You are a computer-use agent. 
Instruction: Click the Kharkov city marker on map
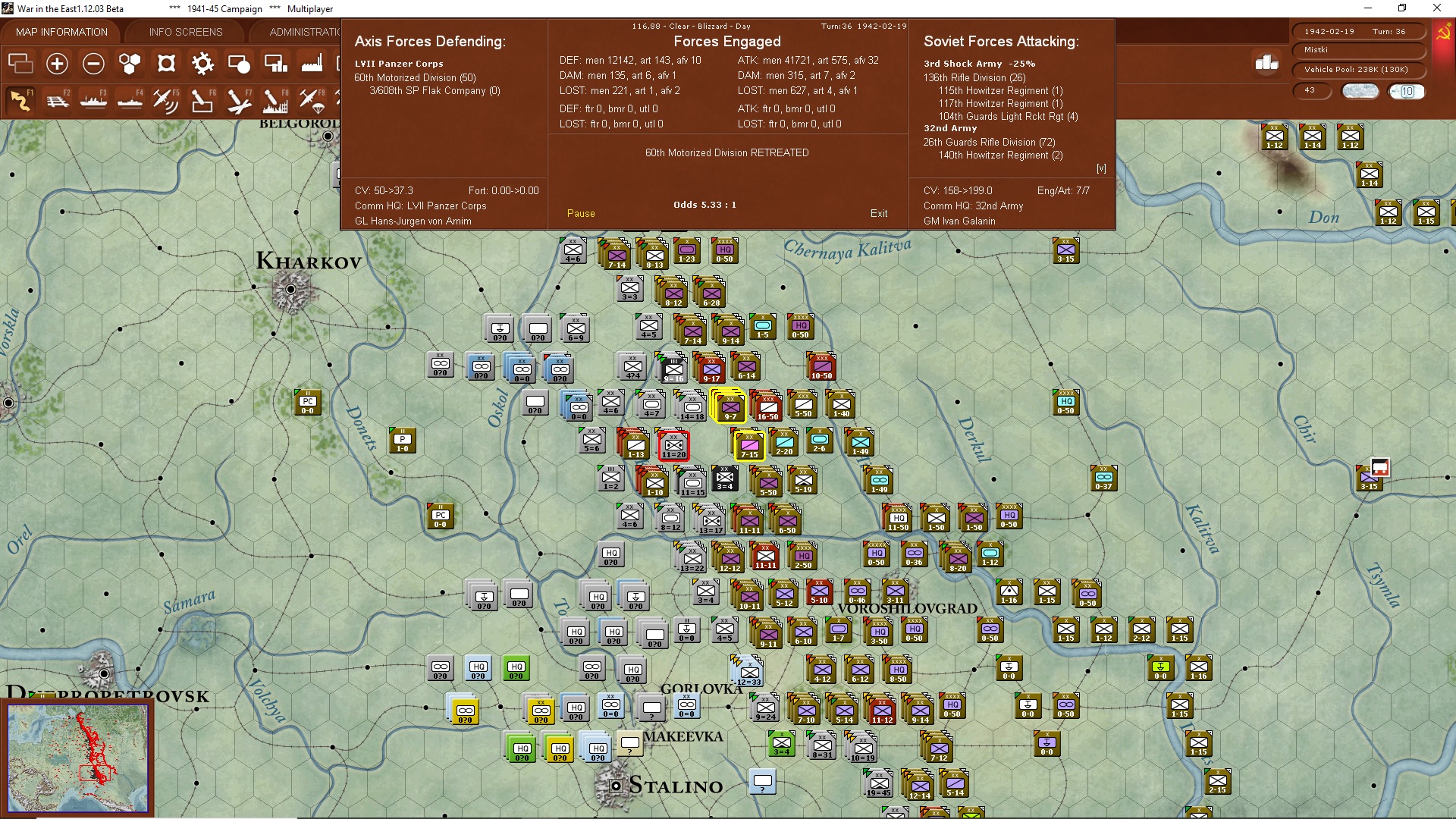coord(290,289)
